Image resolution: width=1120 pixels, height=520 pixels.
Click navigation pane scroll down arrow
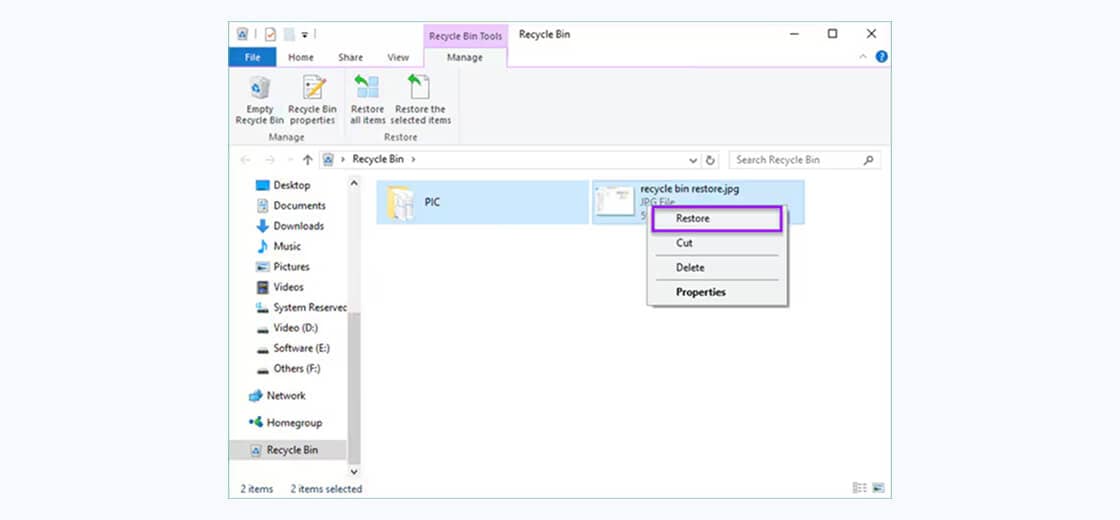(x=354, y=471)
